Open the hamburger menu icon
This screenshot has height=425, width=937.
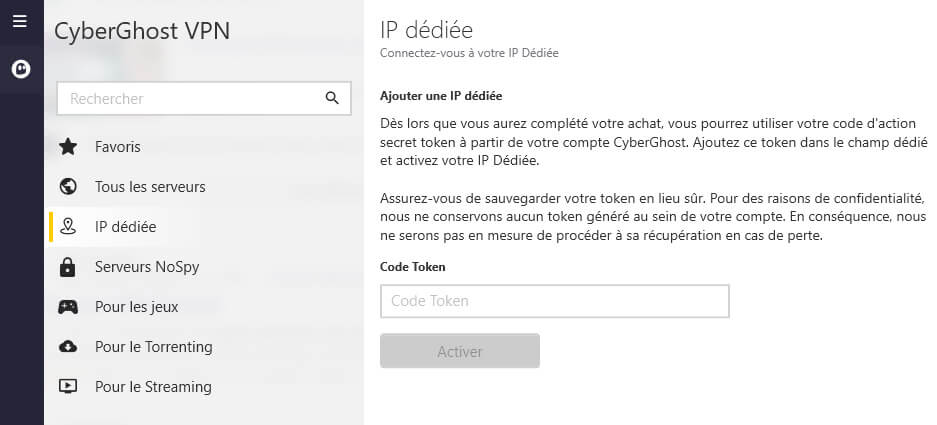point(20,22)
